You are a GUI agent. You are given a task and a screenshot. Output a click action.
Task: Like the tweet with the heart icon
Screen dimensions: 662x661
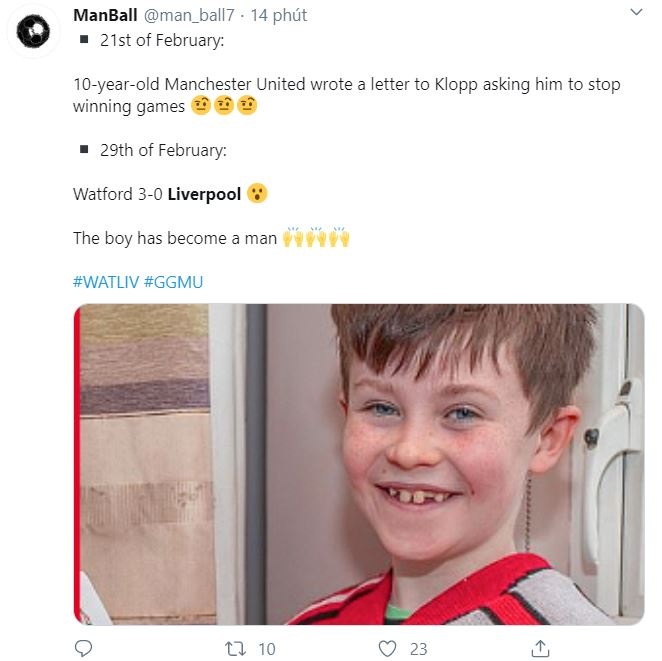387,648
